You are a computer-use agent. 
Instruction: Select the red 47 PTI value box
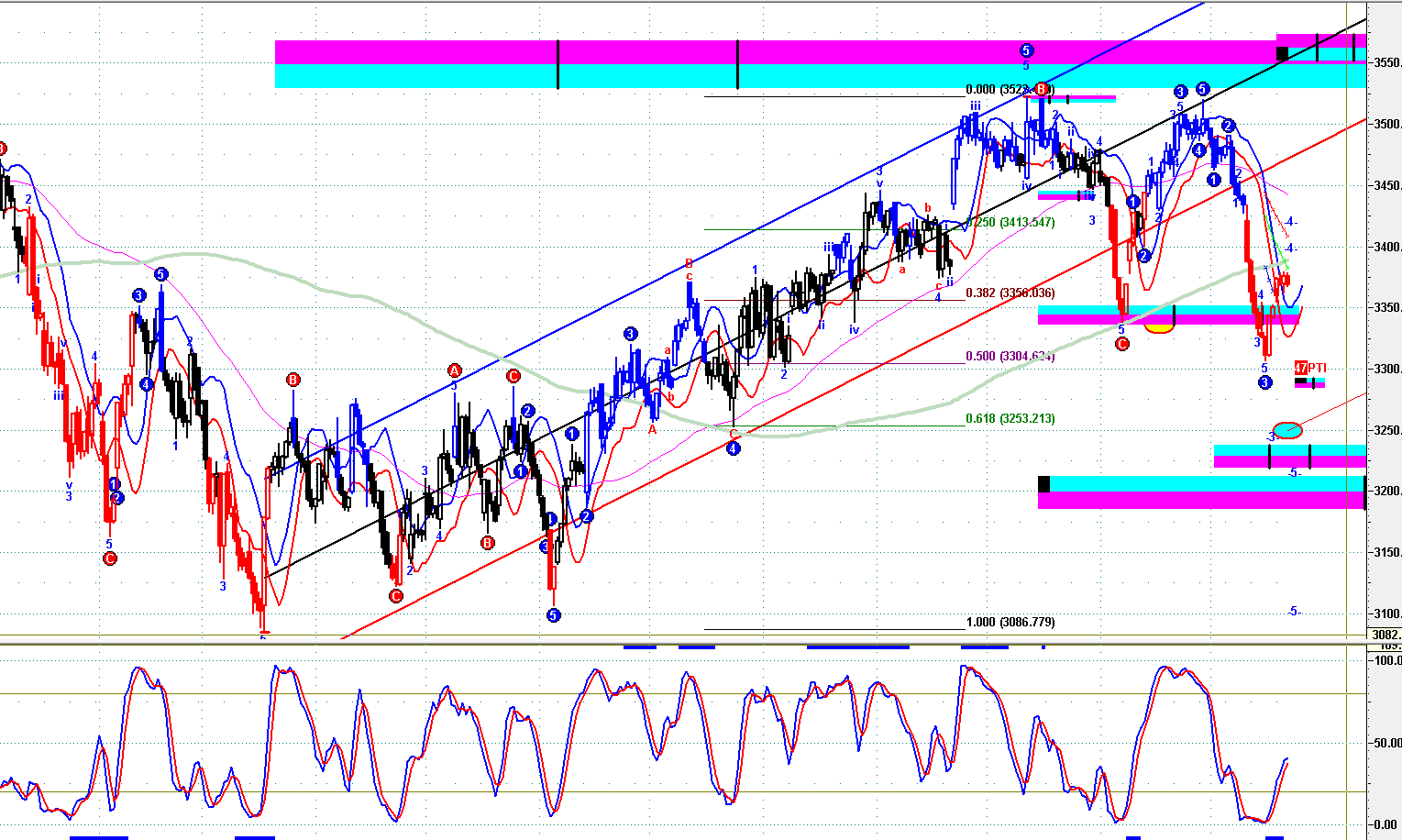[1300, 368]
